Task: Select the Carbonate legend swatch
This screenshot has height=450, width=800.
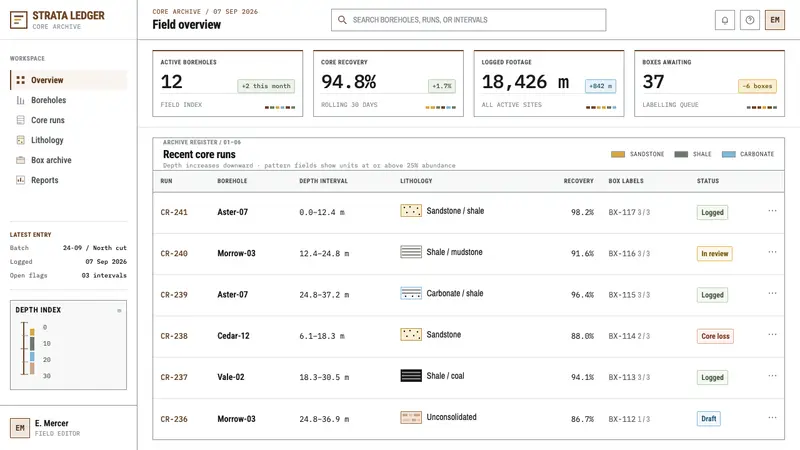Action: (729, 154)
